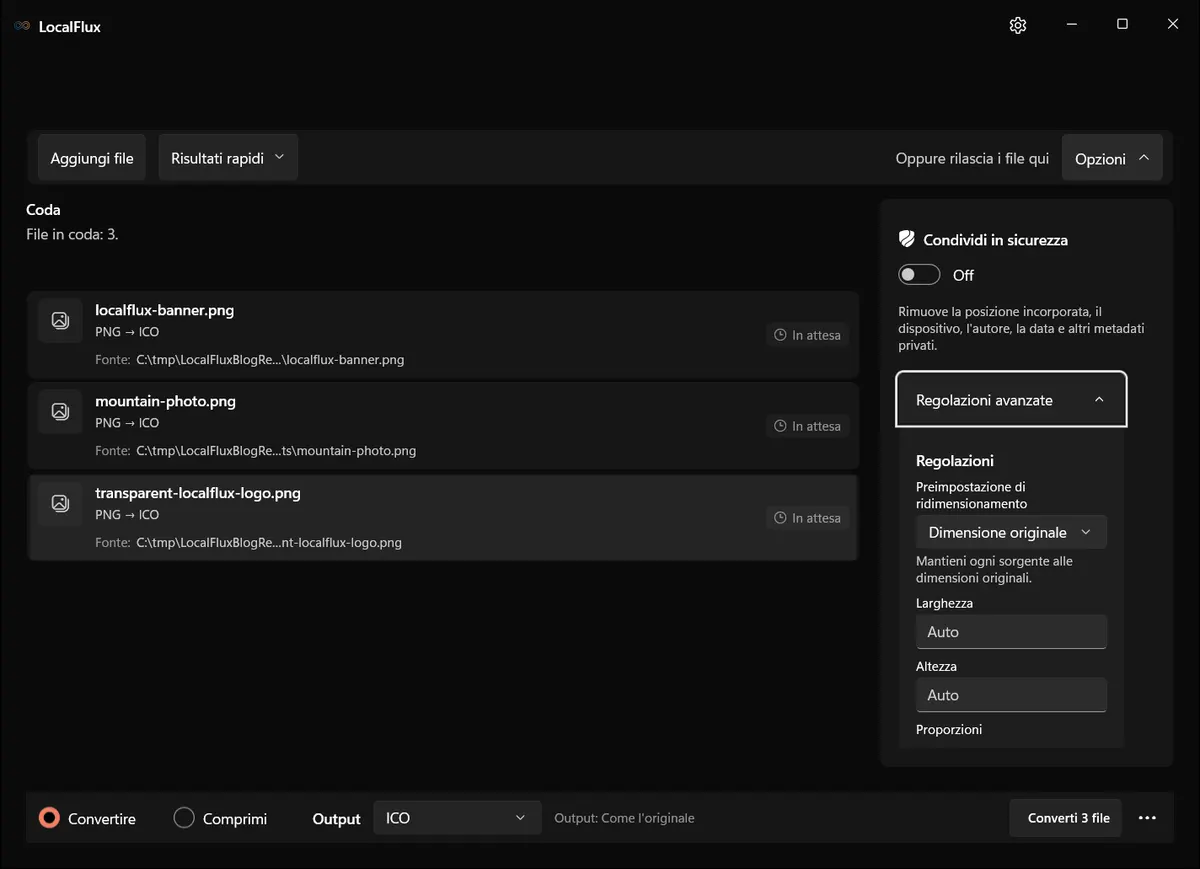Open the ICO output format dropdown
Screen dimensions: 1200x869
(x=457, y=818)
